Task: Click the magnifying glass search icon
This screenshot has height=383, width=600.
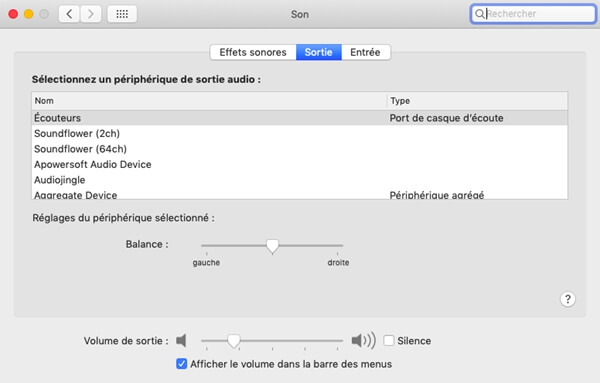Action: (x=479, y=14)
